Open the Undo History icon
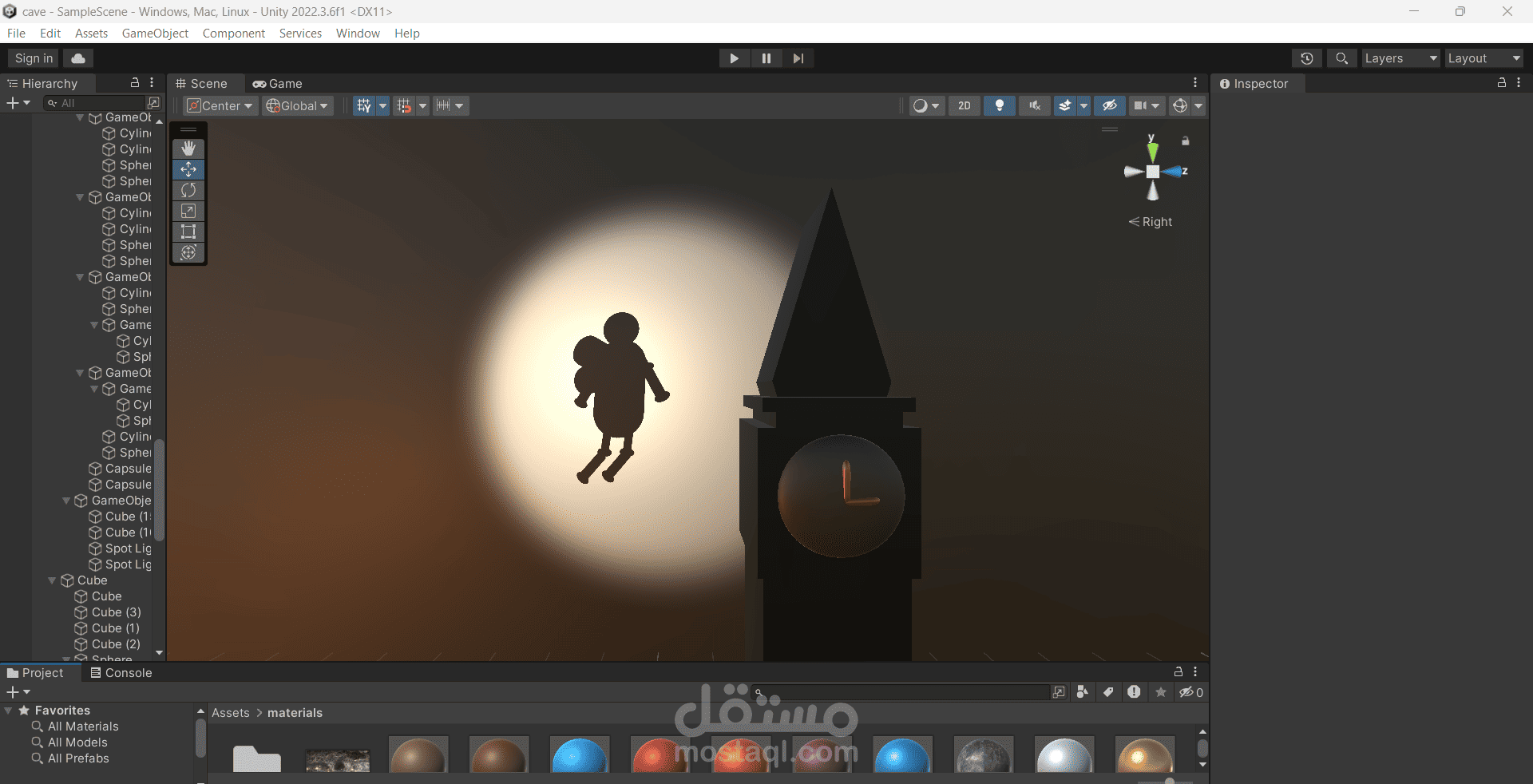The image size is (1533, 784). click(1306, 58)
